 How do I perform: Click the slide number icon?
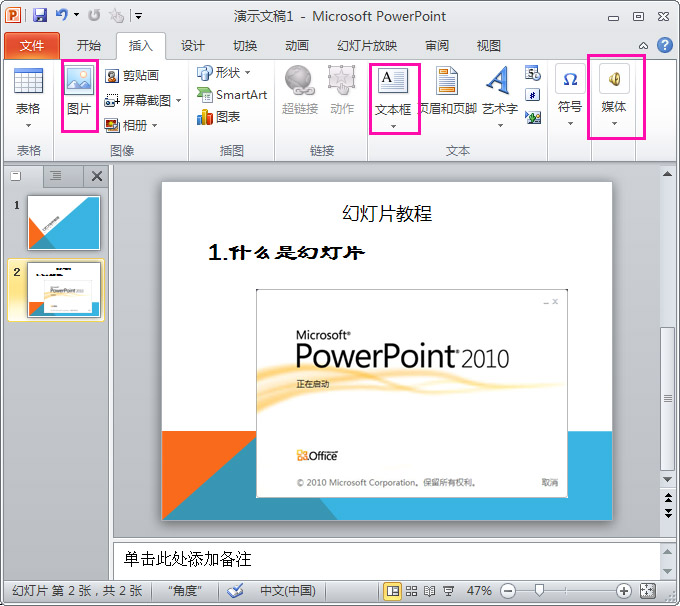click(x=533, y=95)
